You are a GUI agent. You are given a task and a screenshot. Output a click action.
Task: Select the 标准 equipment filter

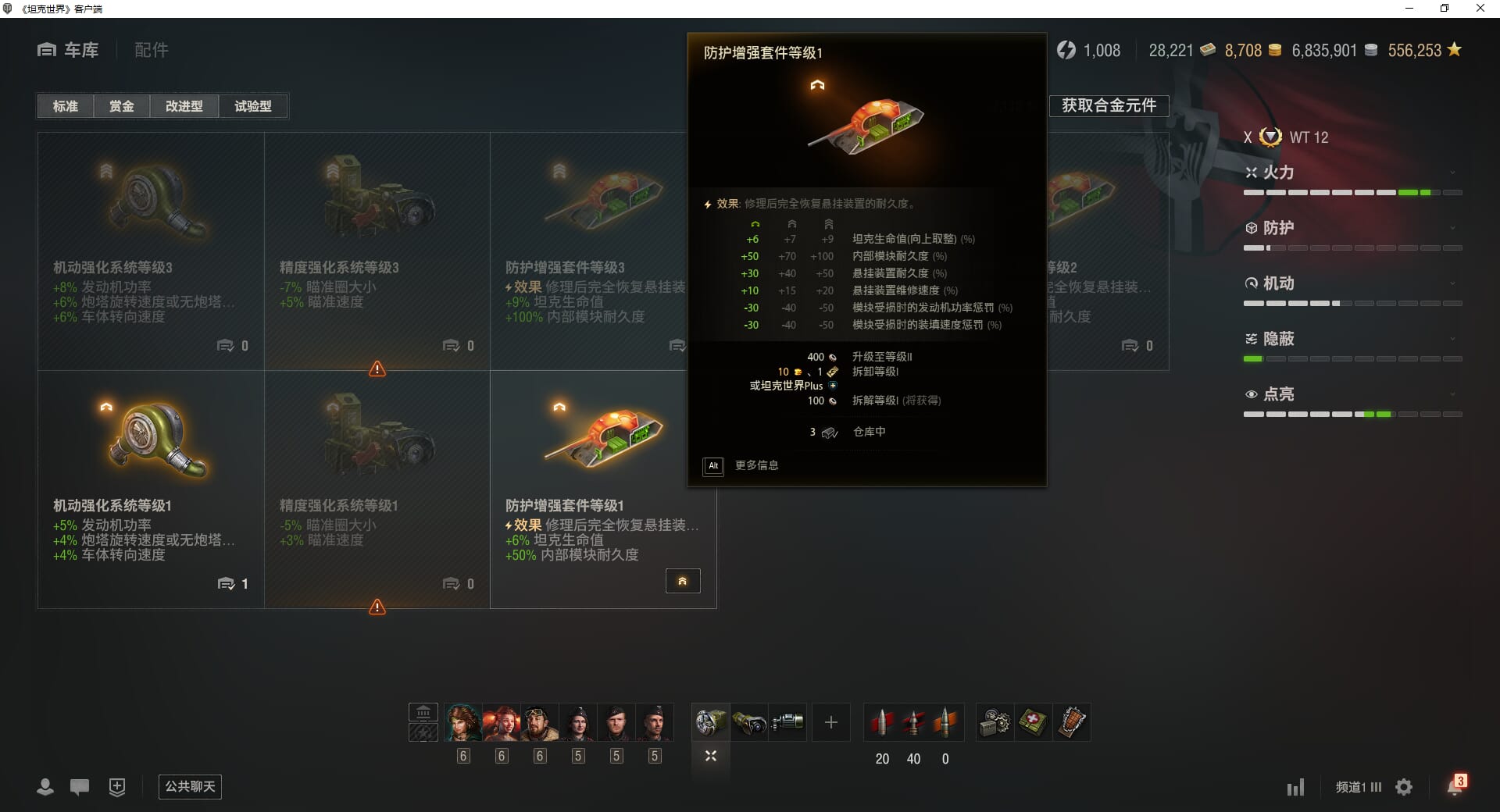66,106
